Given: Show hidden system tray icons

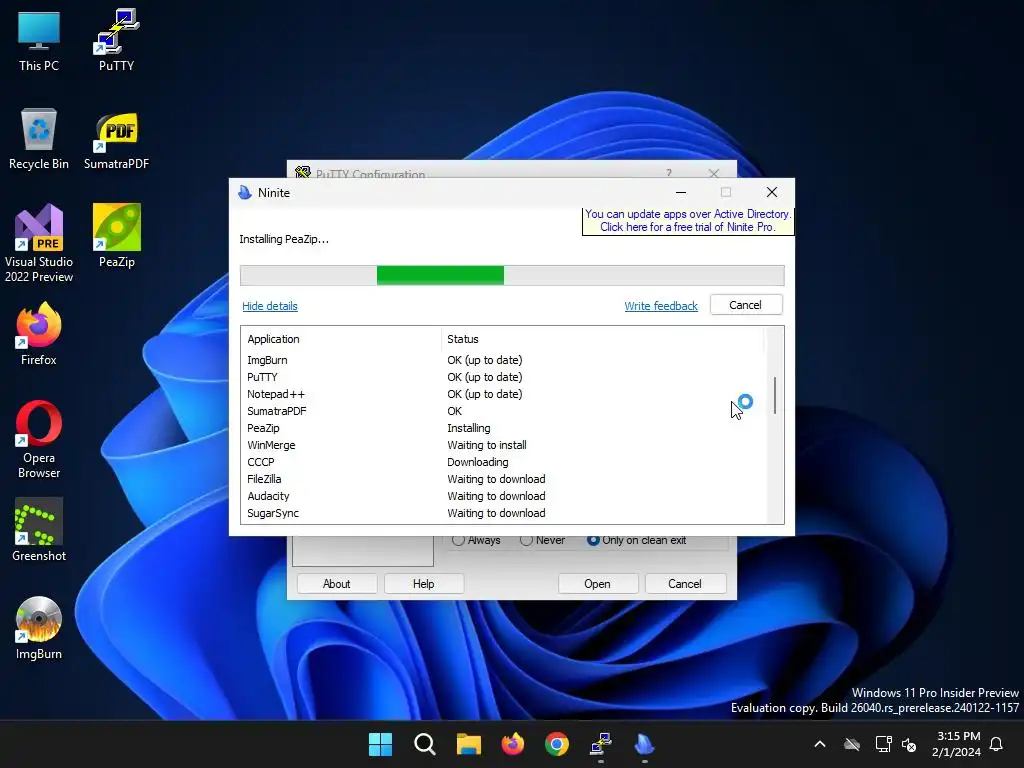Looking at the screenshot, I should point(820,744).
